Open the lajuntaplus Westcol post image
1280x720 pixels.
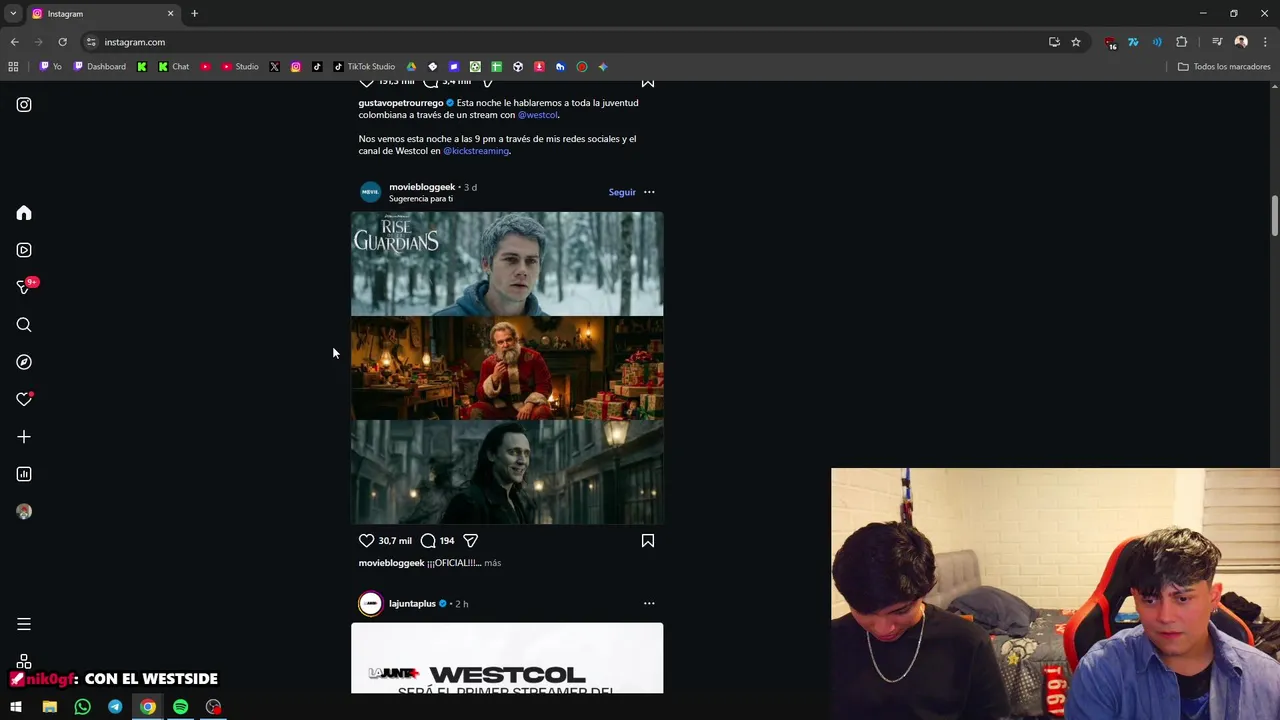tap(507, 658)
